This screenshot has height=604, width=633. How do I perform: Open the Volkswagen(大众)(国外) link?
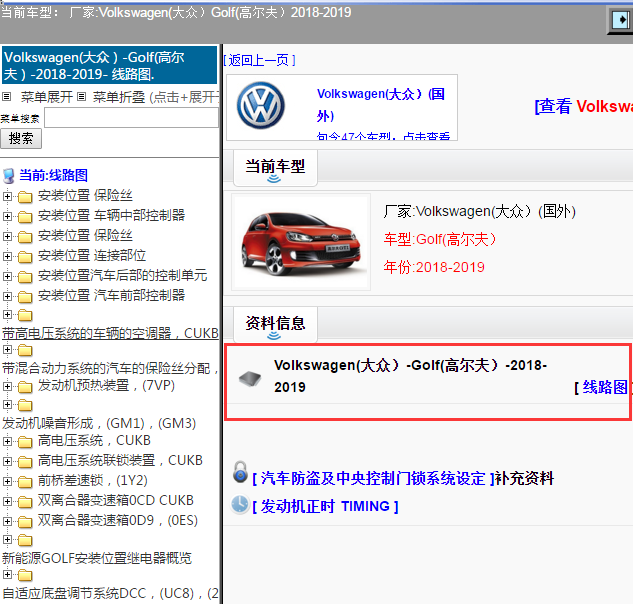pyautogui.click(x=381, y=105)
